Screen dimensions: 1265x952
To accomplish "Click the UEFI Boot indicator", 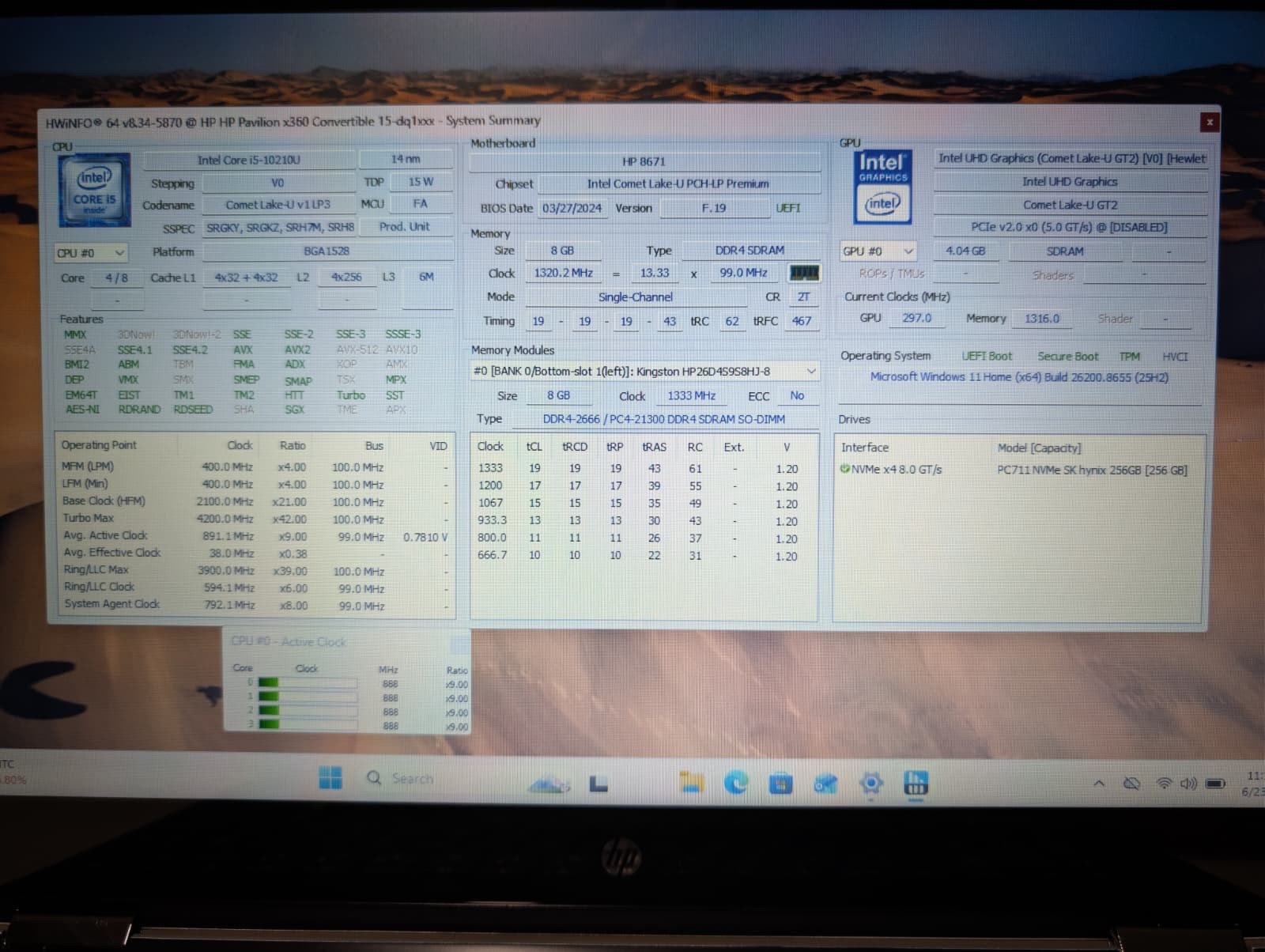I will pyautogui.click(x=987, y=357).
